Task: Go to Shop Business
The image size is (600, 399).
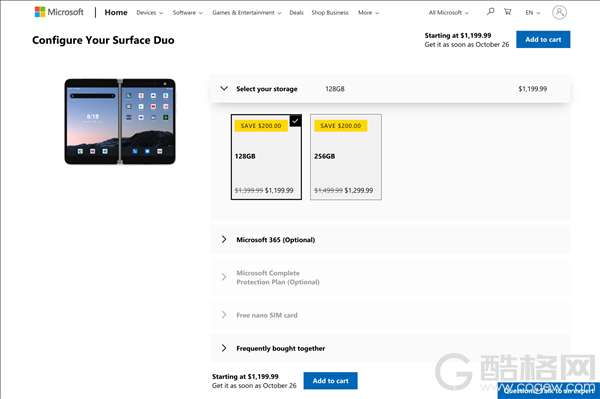Action: coord(330,13)
